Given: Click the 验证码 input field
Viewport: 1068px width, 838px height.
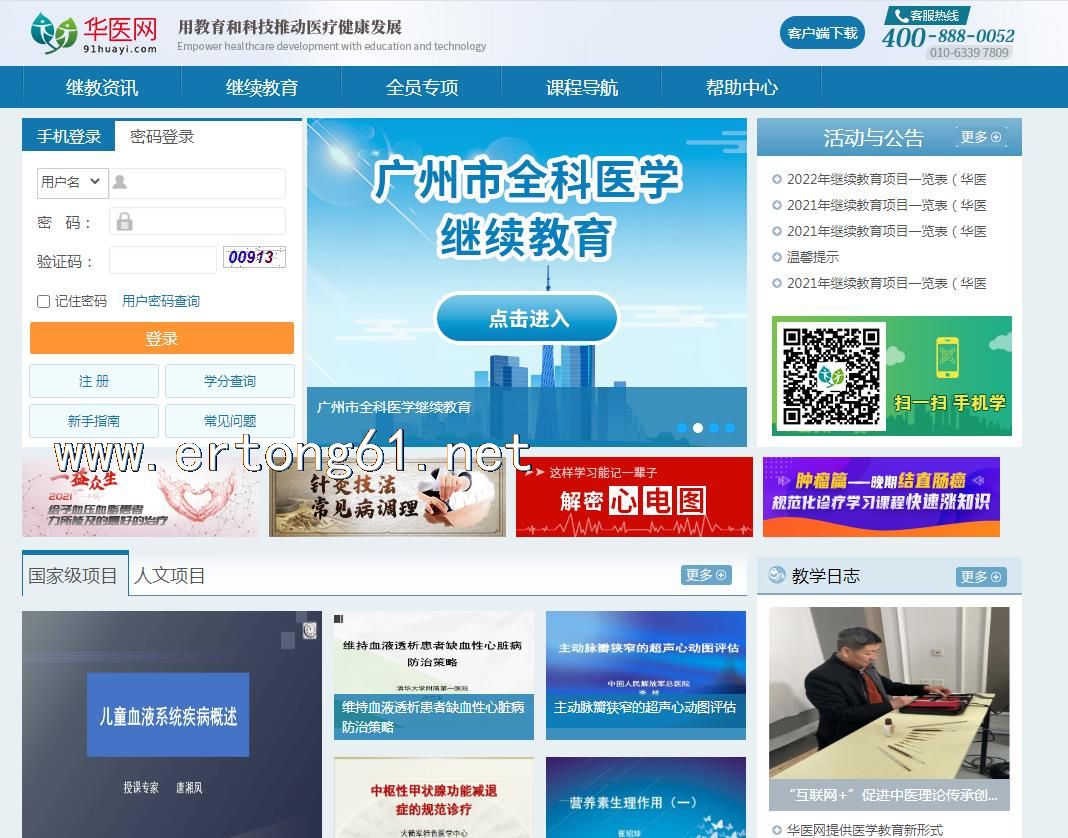Looking at the screenshot, I should tap(162, 260).
